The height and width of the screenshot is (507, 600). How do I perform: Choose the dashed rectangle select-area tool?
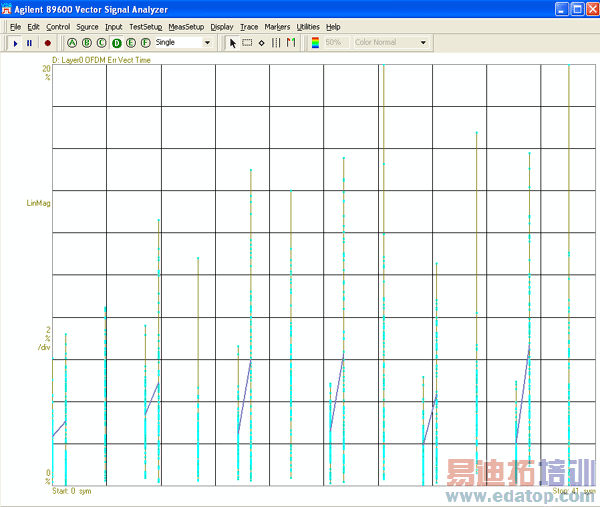[248, 43]
